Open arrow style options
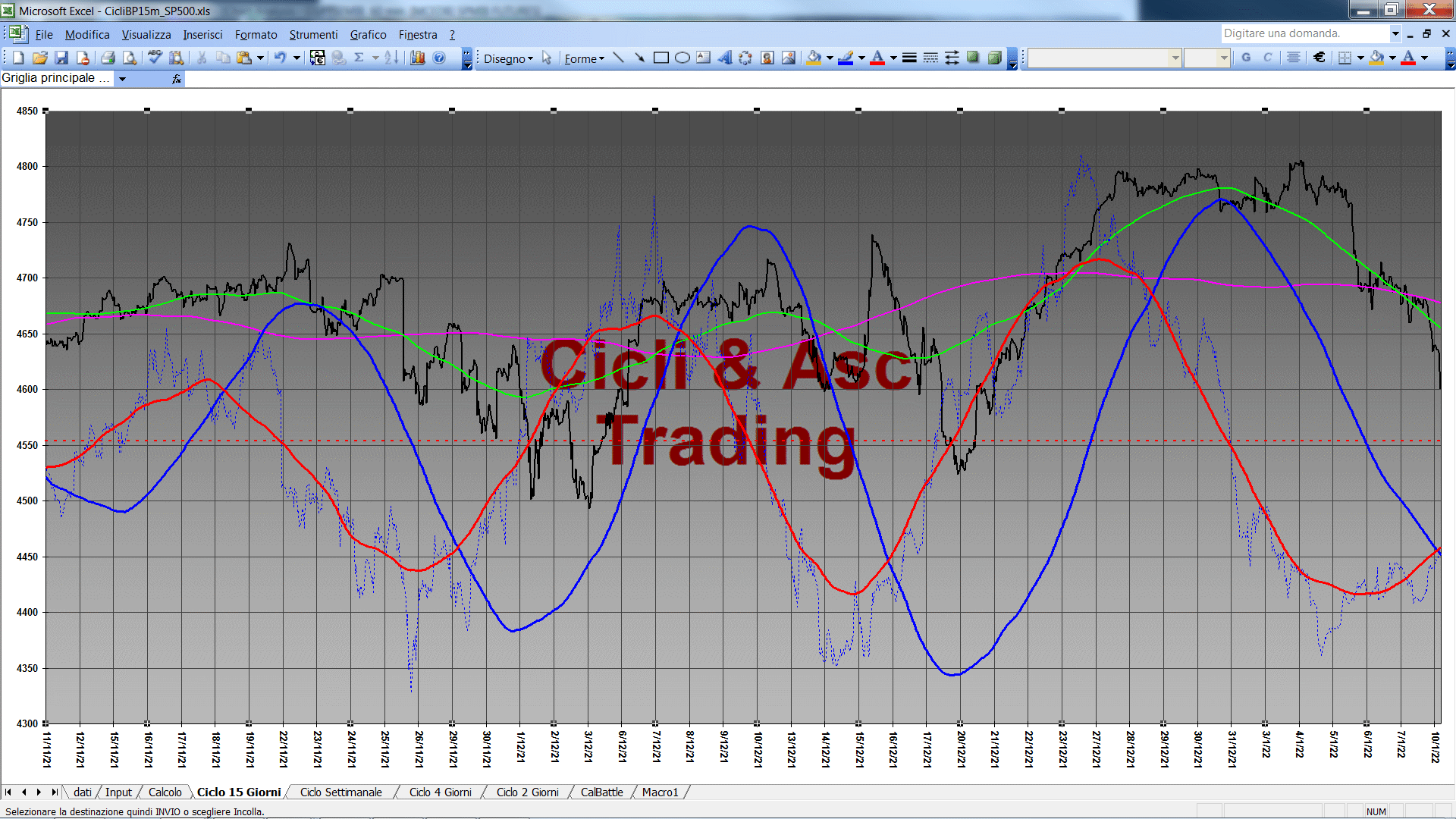The width and height of the screenshot is (1456, 819). pyautogui.click(x=952, y=58)
